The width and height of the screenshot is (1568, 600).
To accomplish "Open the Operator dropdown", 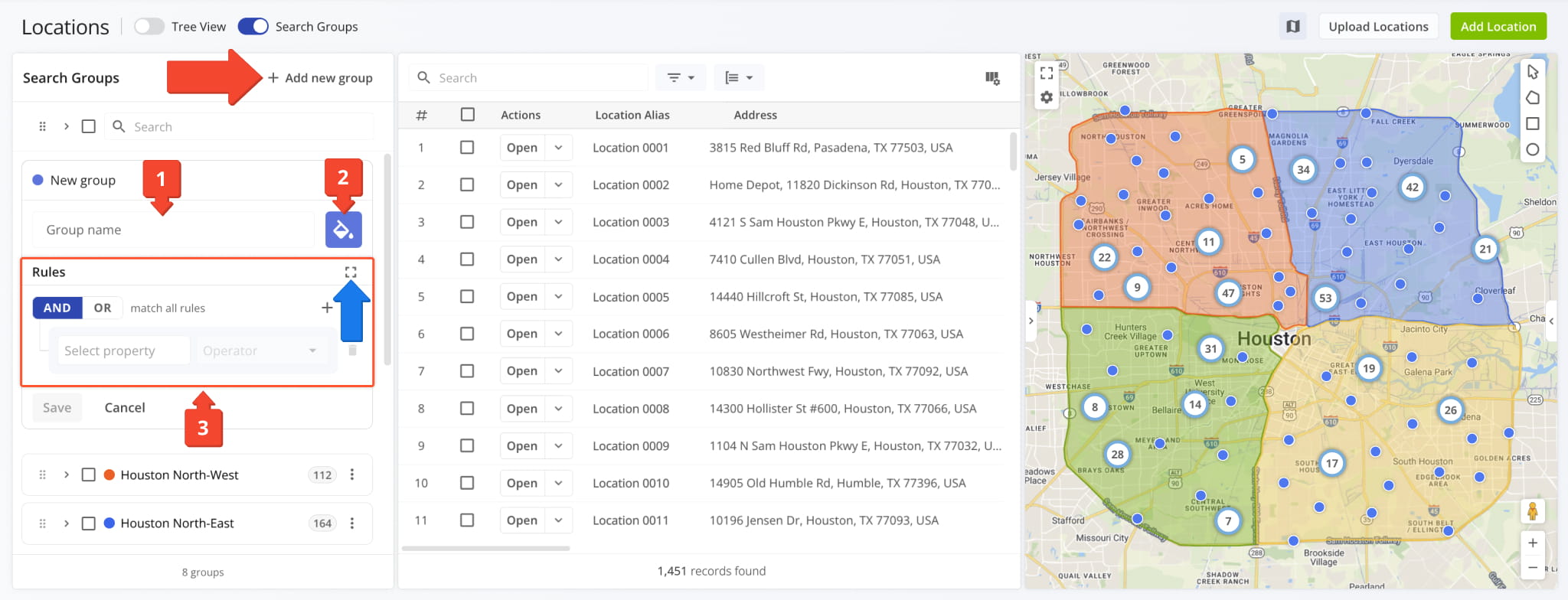I will [260, 351].
